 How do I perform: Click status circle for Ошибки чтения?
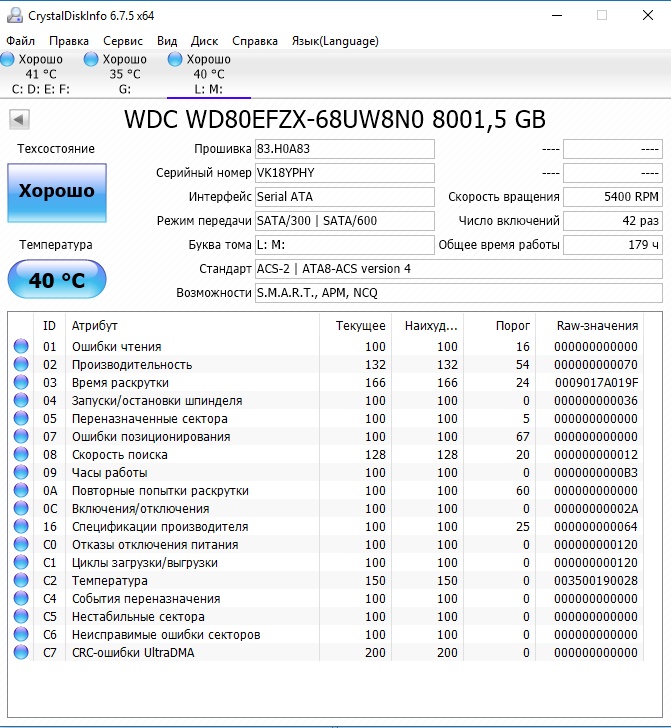pyautogui.click(x=20, y=346)
